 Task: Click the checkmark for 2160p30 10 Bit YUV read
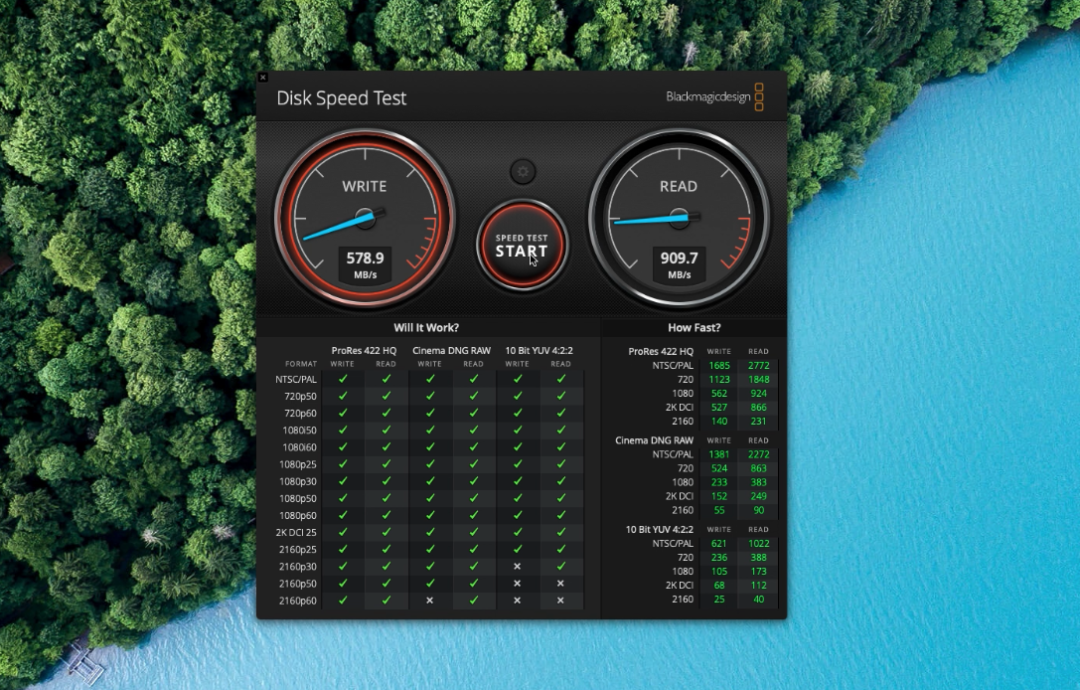(x=561, y=566)
